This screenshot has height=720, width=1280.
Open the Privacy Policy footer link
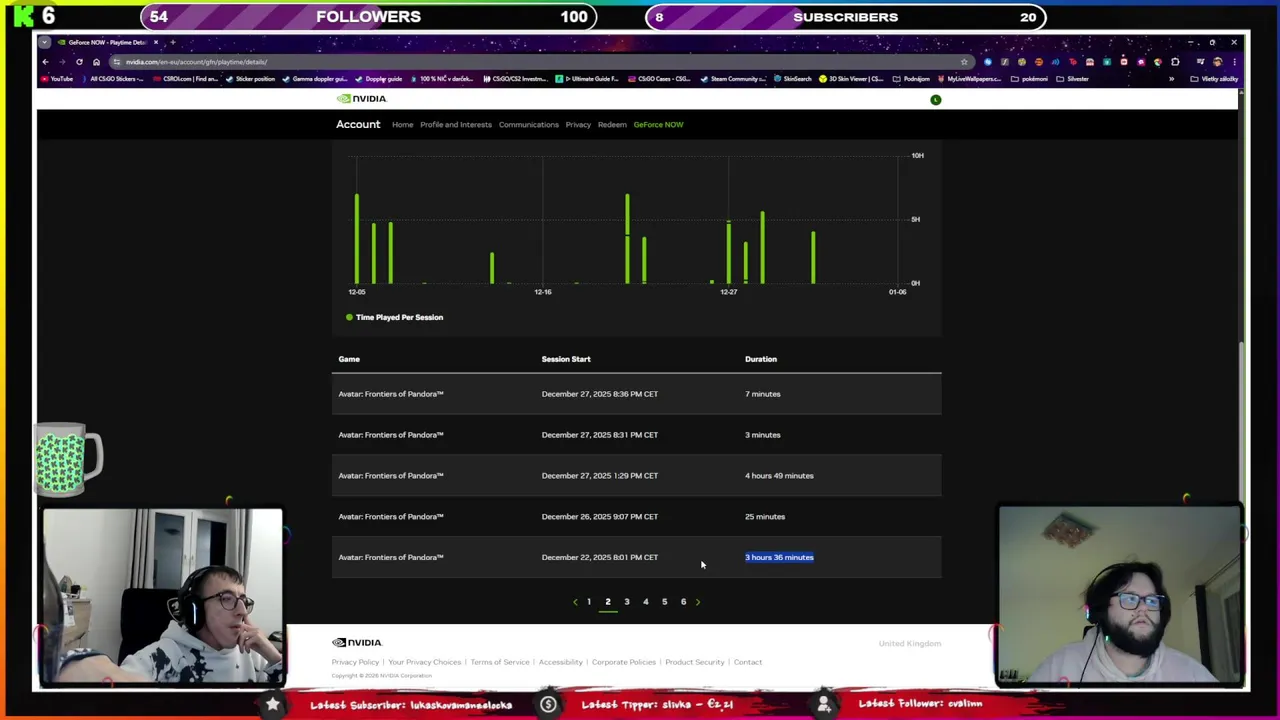point(355,662)
